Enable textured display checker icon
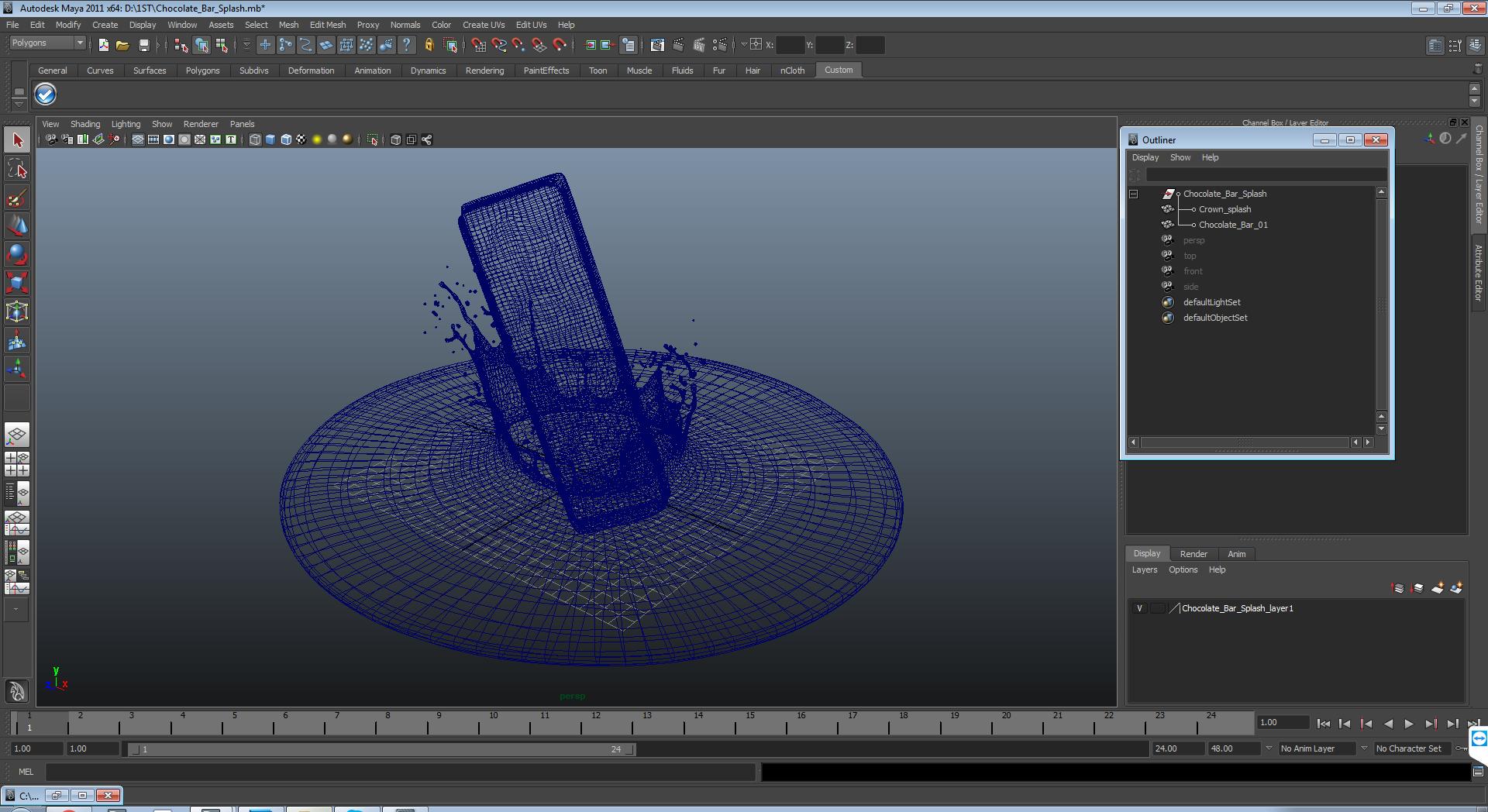 click(x=301, y=139)
